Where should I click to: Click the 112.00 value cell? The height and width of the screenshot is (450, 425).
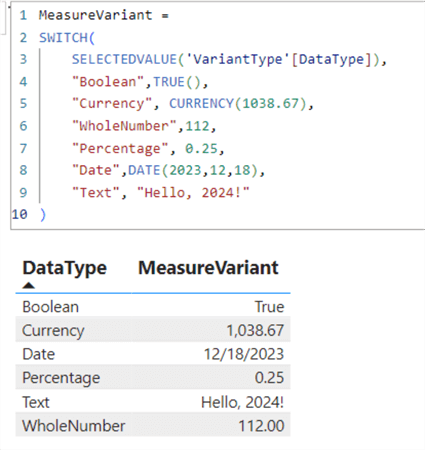click(261, 426)
